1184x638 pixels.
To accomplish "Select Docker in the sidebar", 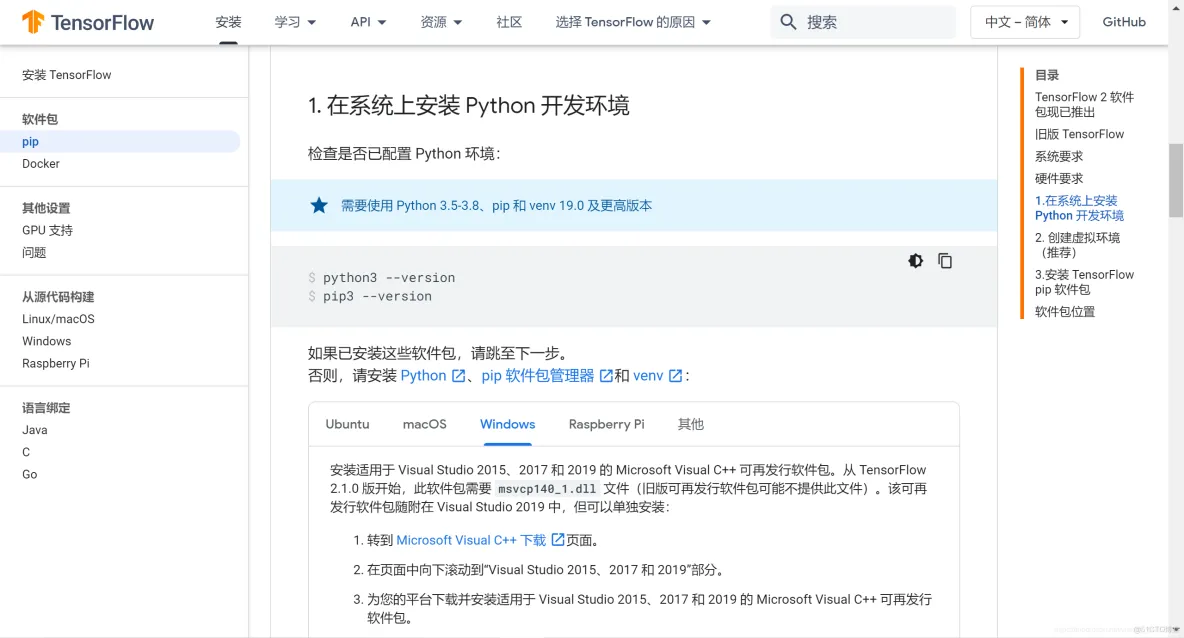I will [41, 164].
